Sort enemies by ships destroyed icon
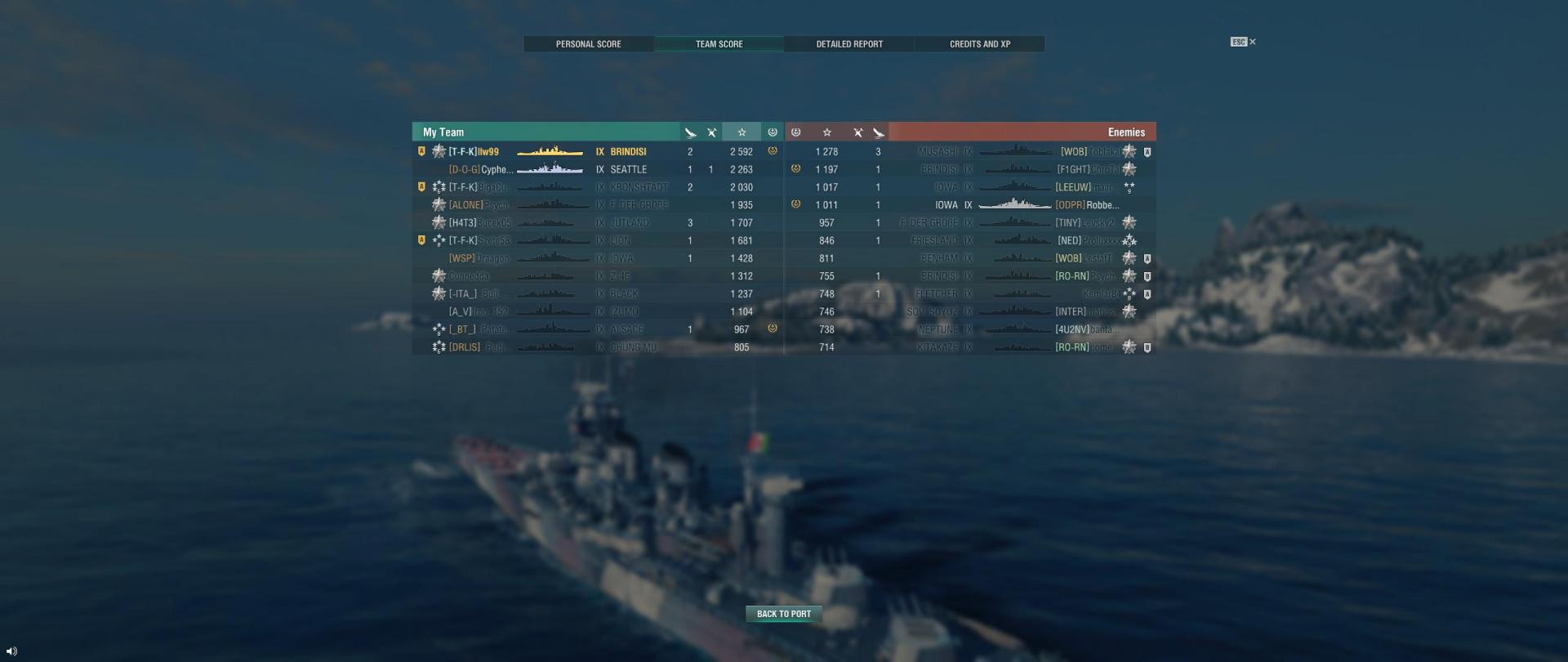1568x662 pixels. (879, 132)
